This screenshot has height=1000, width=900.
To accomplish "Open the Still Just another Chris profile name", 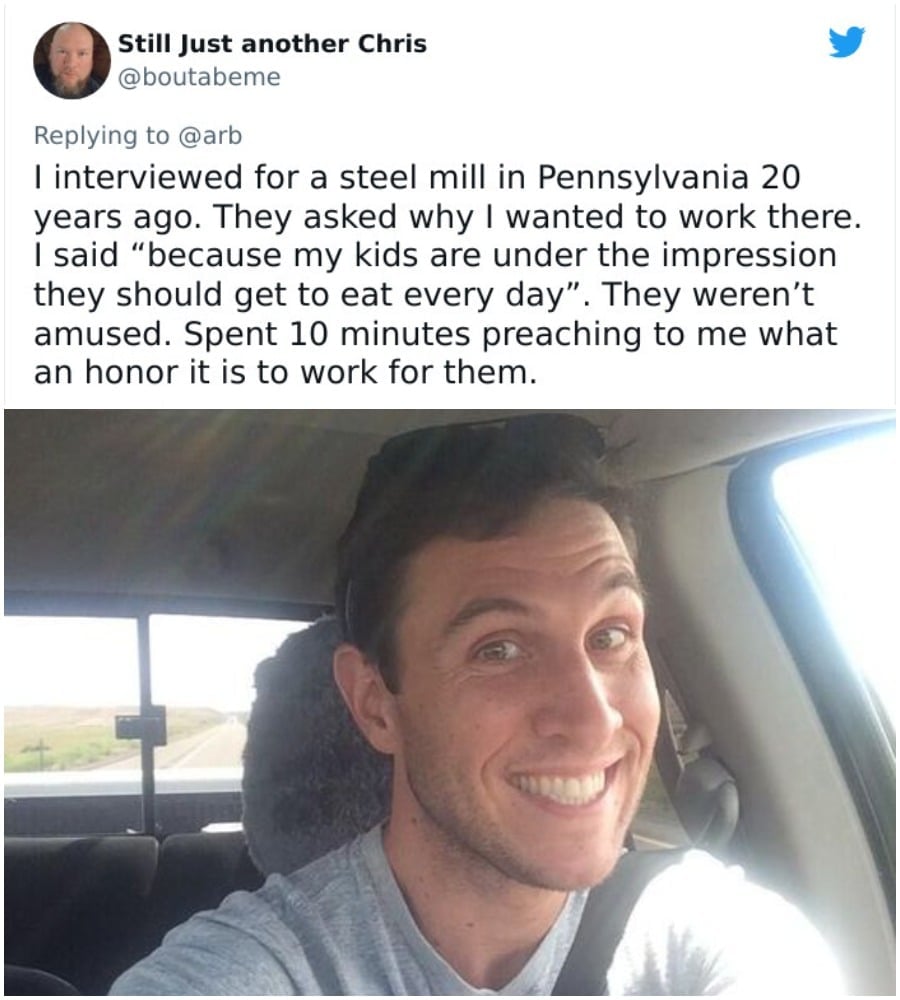I will [272, 43].
